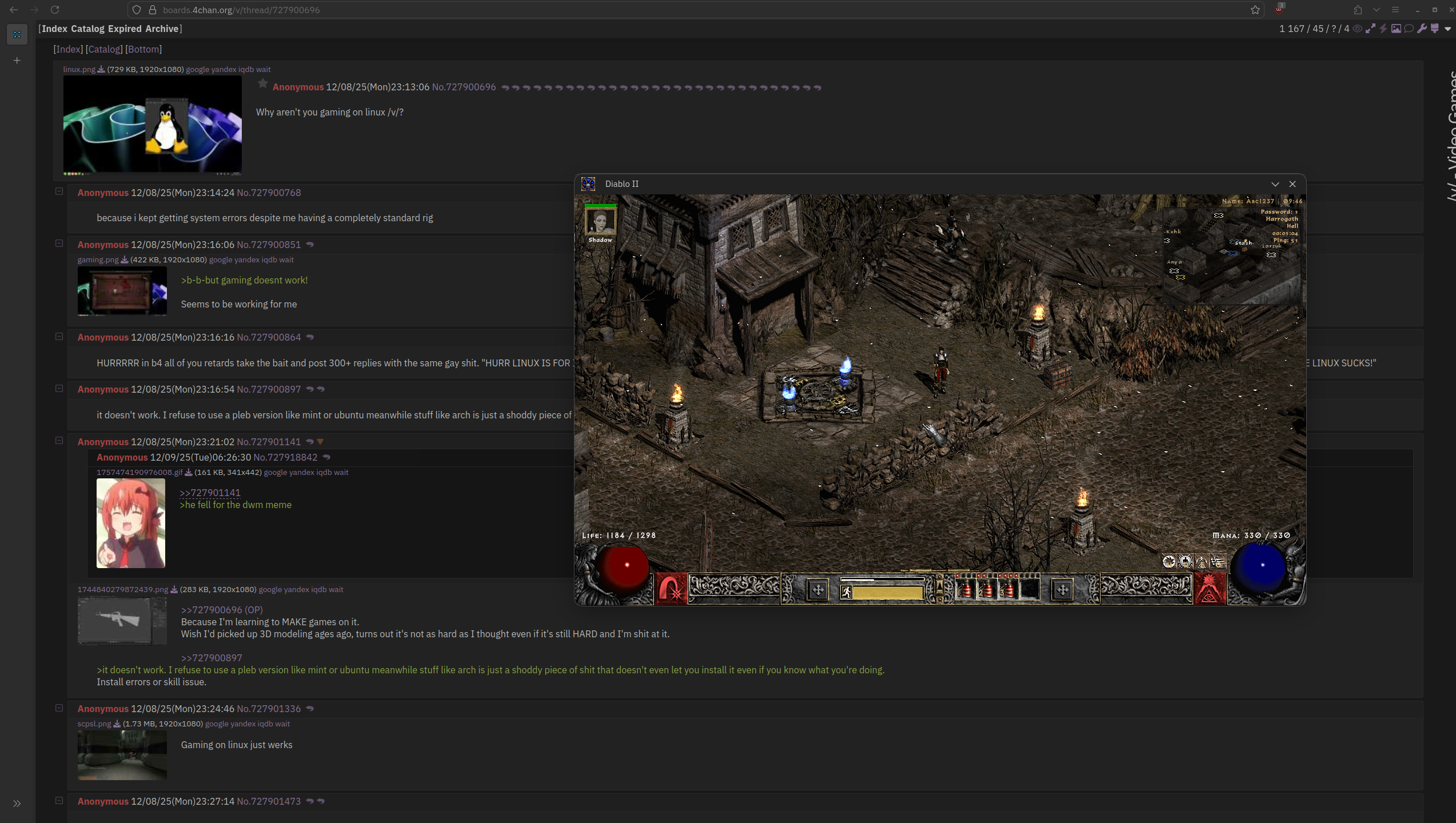Click the [Bottom] navigation link

[143, 49]
